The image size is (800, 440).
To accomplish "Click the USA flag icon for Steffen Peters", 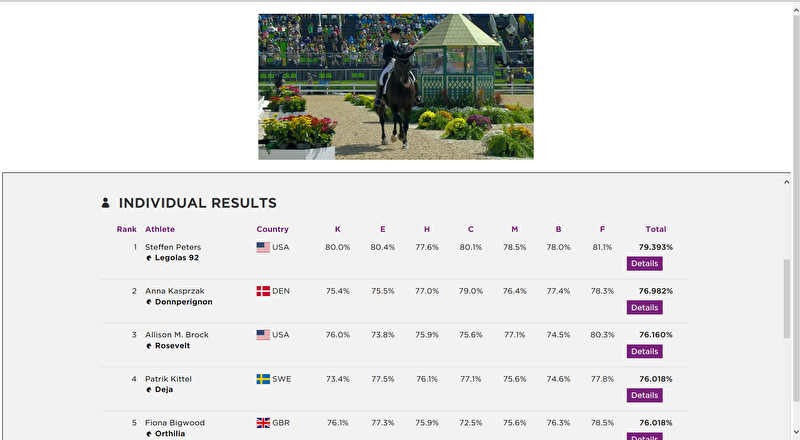I will (x=263, y=248).
